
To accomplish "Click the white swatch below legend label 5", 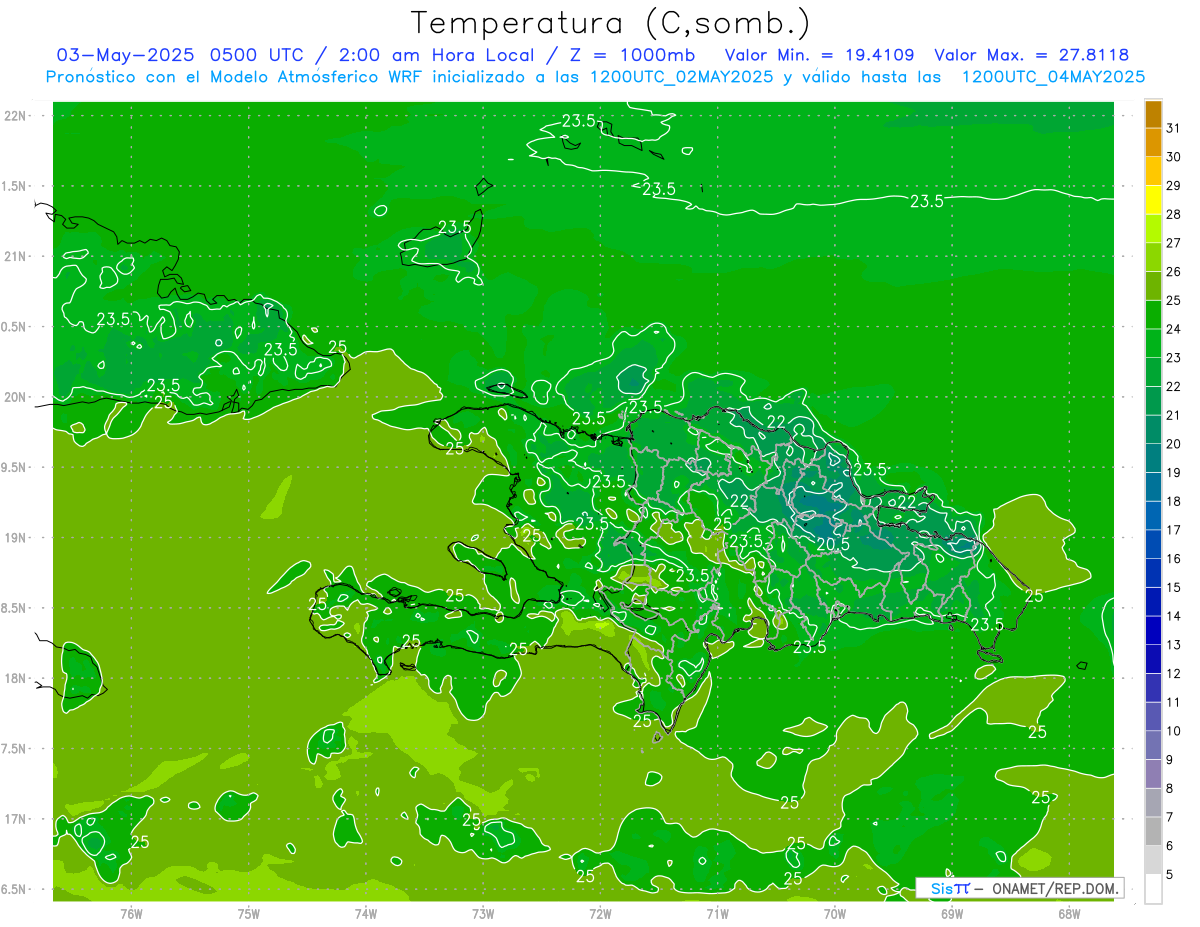I will [x=1154, y=889].
